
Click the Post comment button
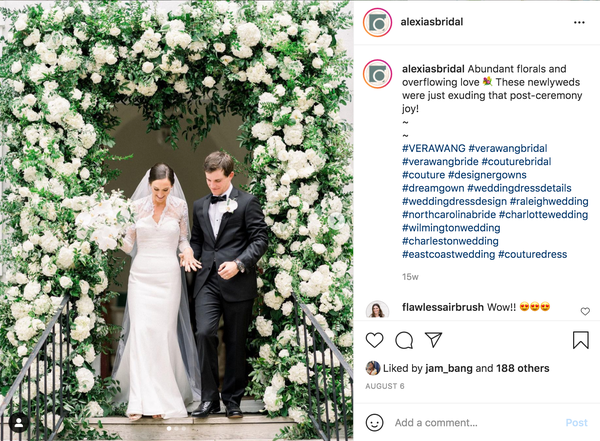(x=576, y=423)
